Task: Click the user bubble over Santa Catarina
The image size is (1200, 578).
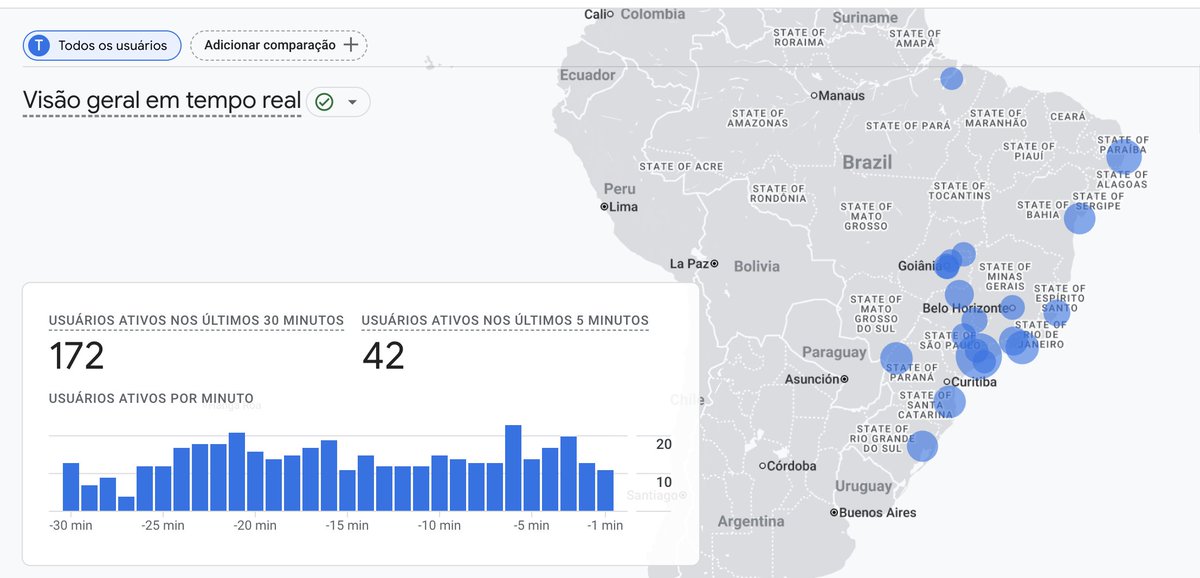Action: pos(950,402)
